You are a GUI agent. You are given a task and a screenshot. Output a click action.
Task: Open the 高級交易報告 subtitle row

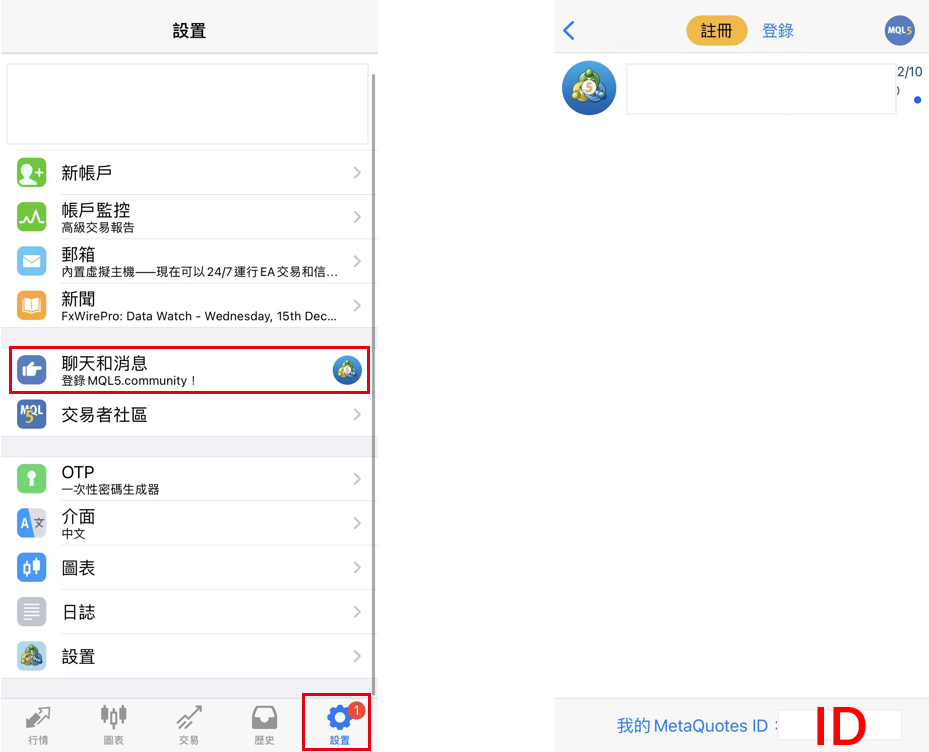pos(98,228)
